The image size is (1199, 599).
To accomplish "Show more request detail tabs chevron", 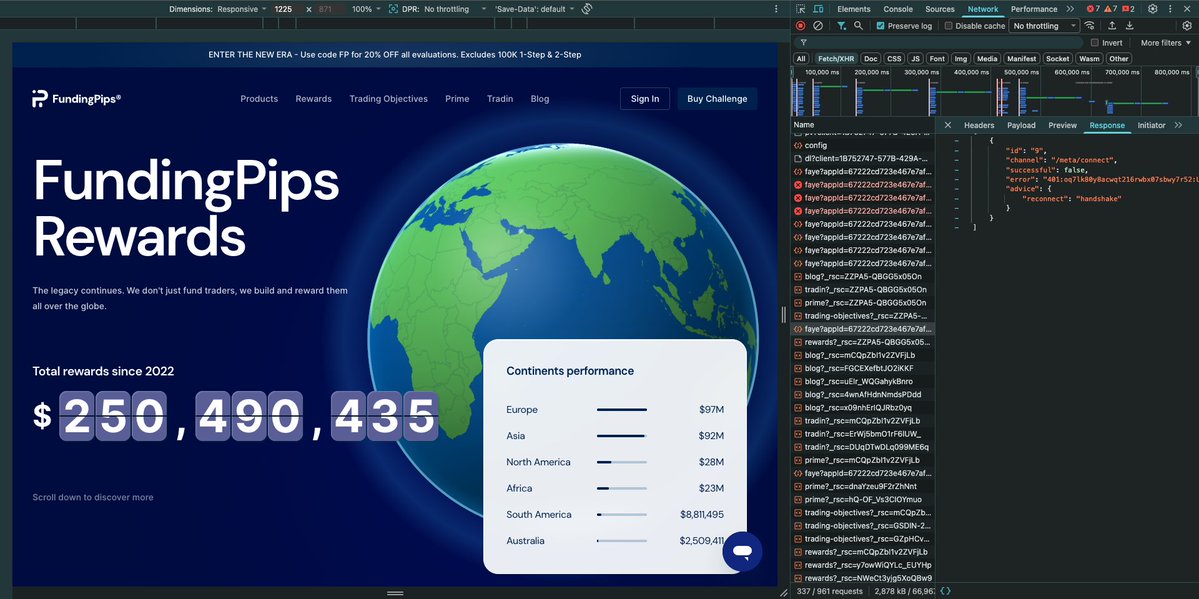I will (x=1178, y=125).
